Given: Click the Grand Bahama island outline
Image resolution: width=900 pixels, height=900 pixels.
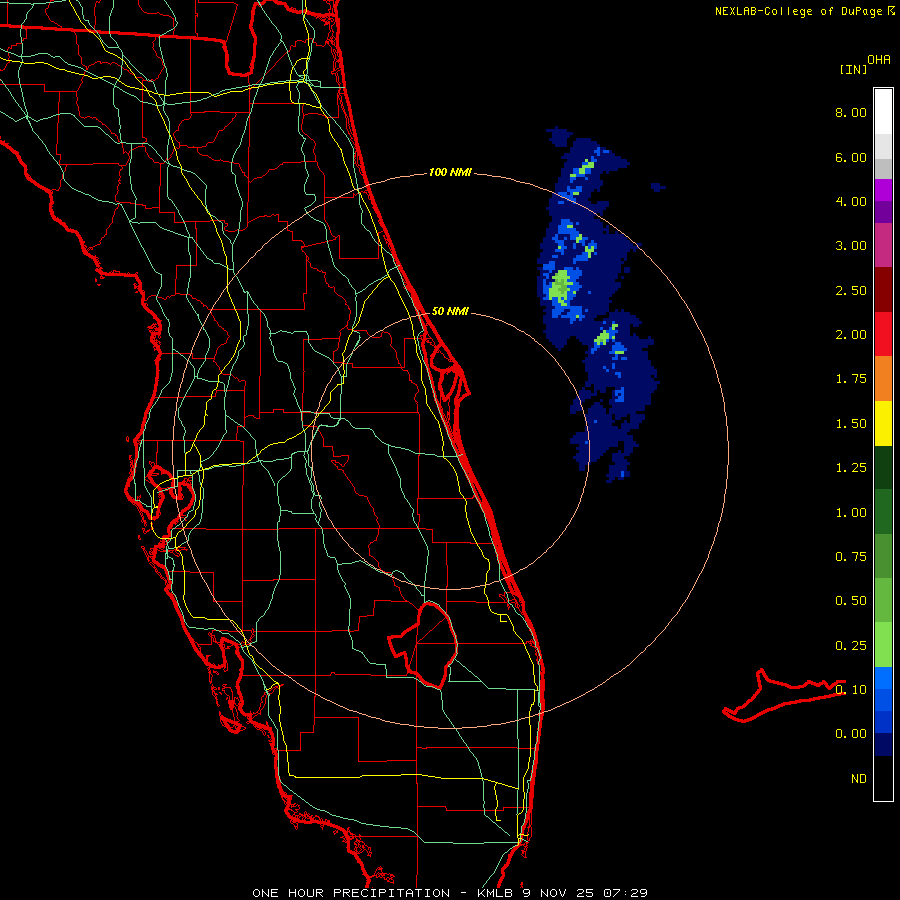Looking at the screenshot, I should pos(783,695).
